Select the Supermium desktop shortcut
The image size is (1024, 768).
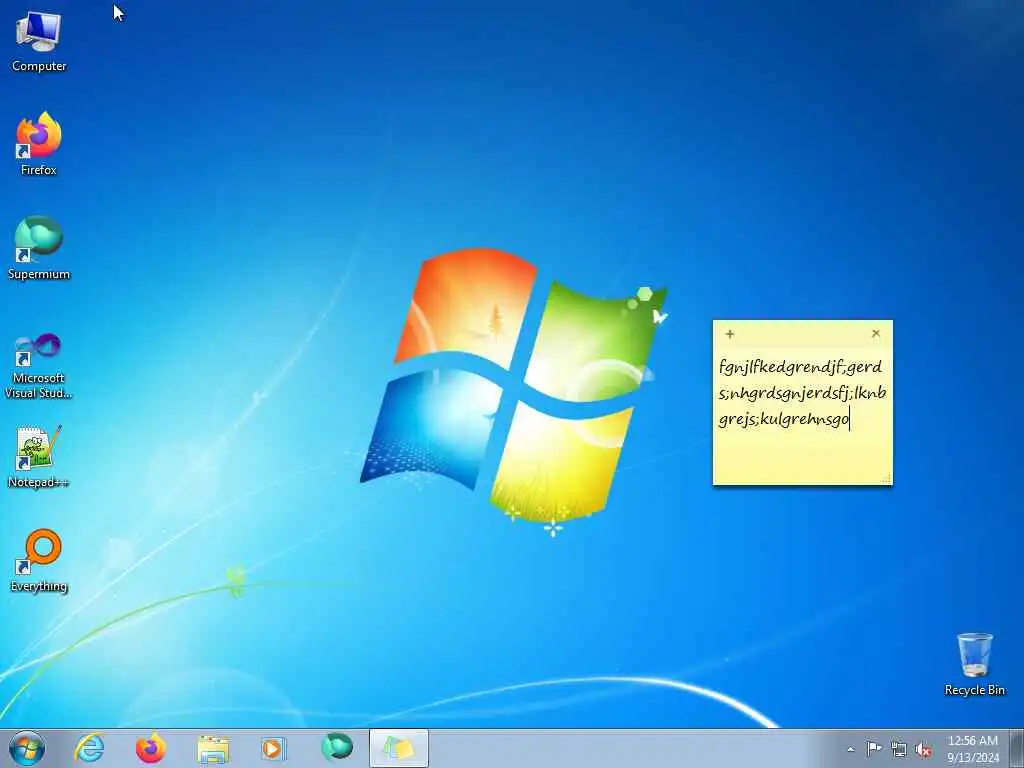39,248
